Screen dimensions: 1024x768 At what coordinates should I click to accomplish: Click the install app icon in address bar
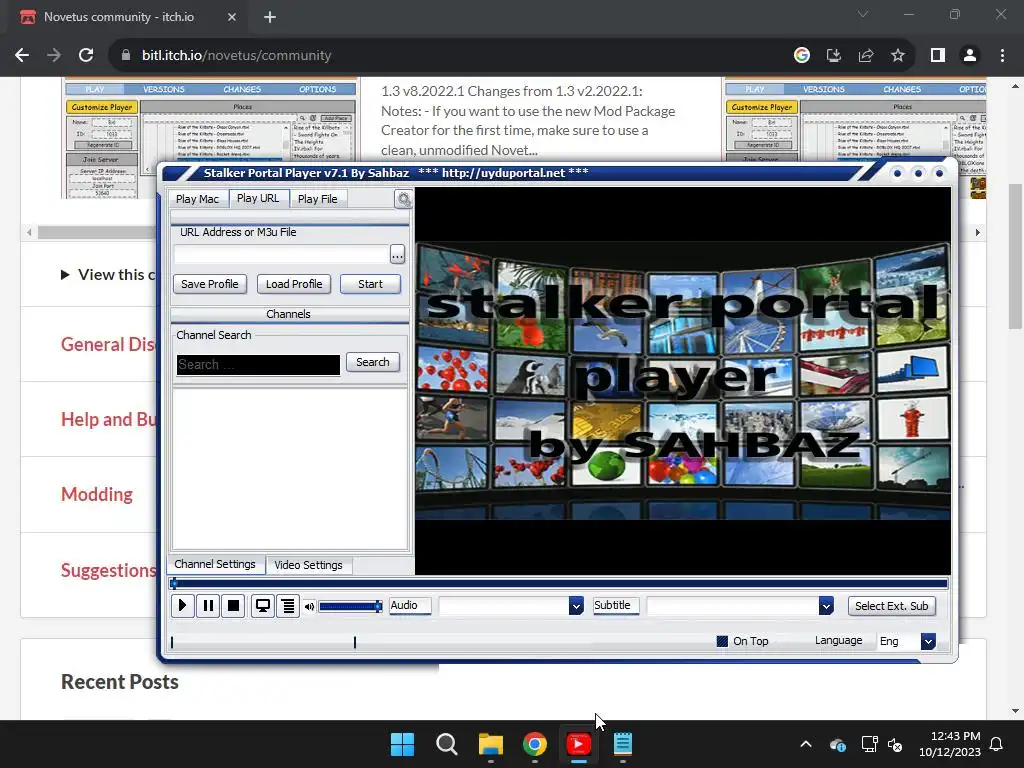point(834,56)
